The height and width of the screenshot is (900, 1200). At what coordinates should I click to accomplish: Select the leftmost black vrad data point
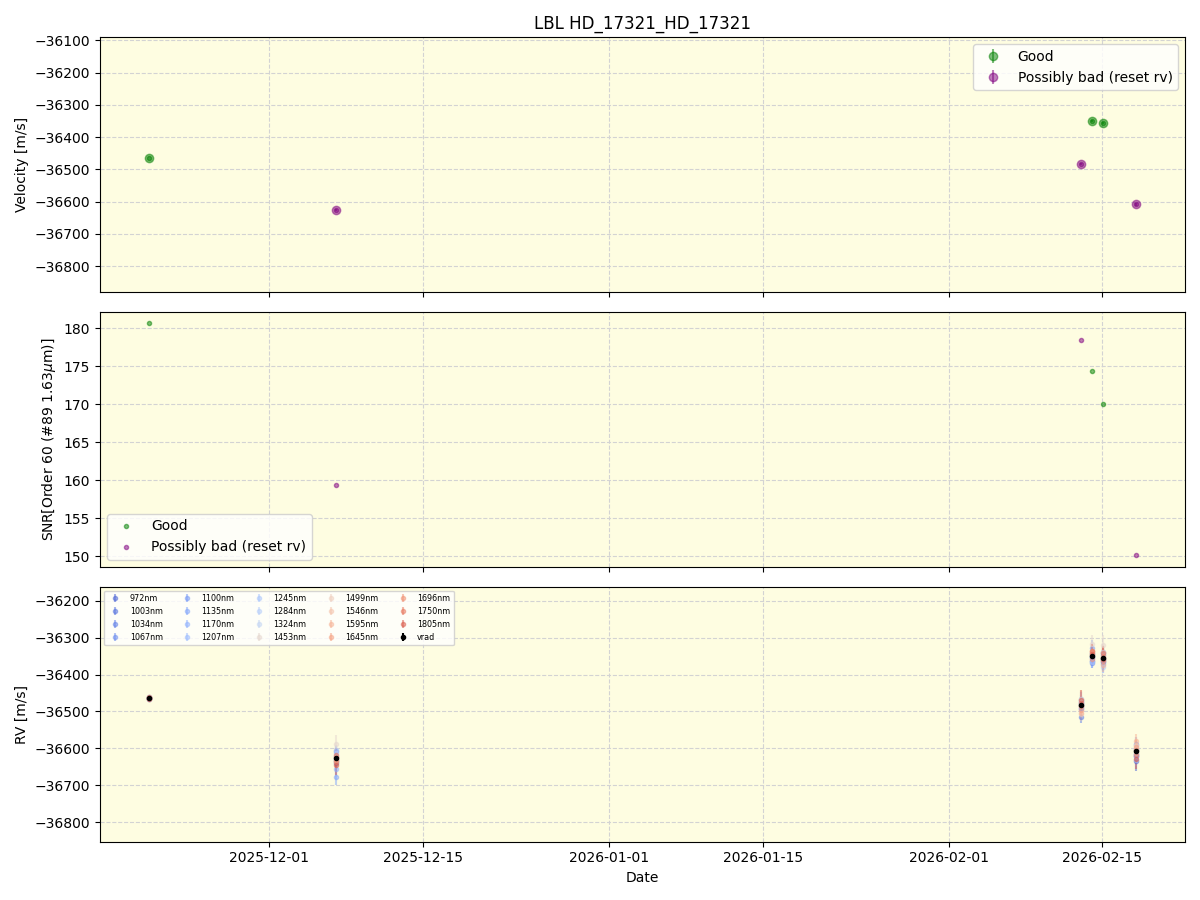coord(148,699)
